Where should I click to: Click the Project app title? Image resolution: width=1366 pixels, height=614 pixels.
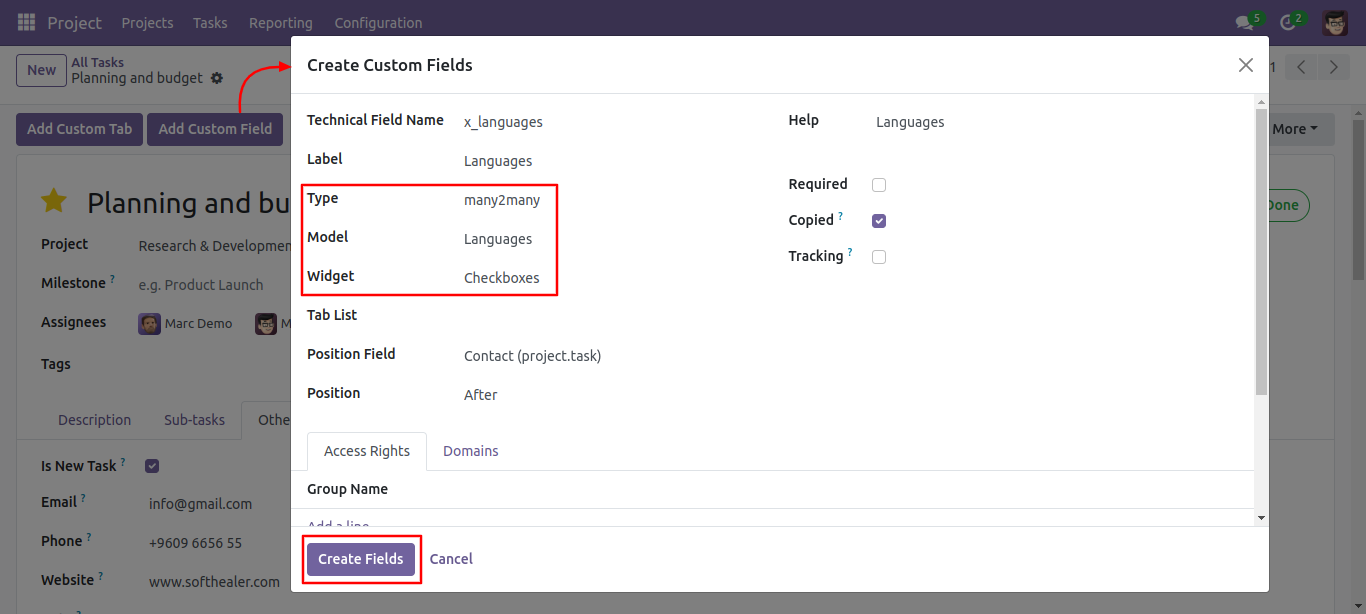pyautogui.click(x=75, y=22)
